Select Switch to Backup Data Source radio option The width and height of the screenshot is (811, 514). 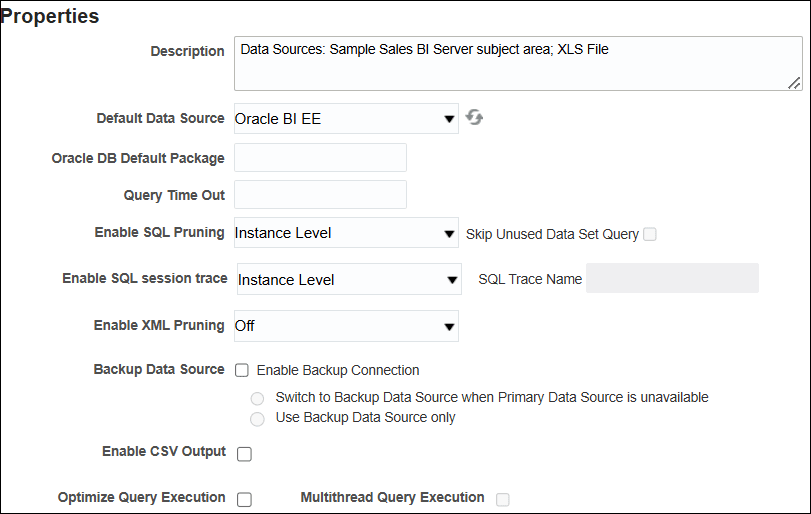tap(257, 398)
